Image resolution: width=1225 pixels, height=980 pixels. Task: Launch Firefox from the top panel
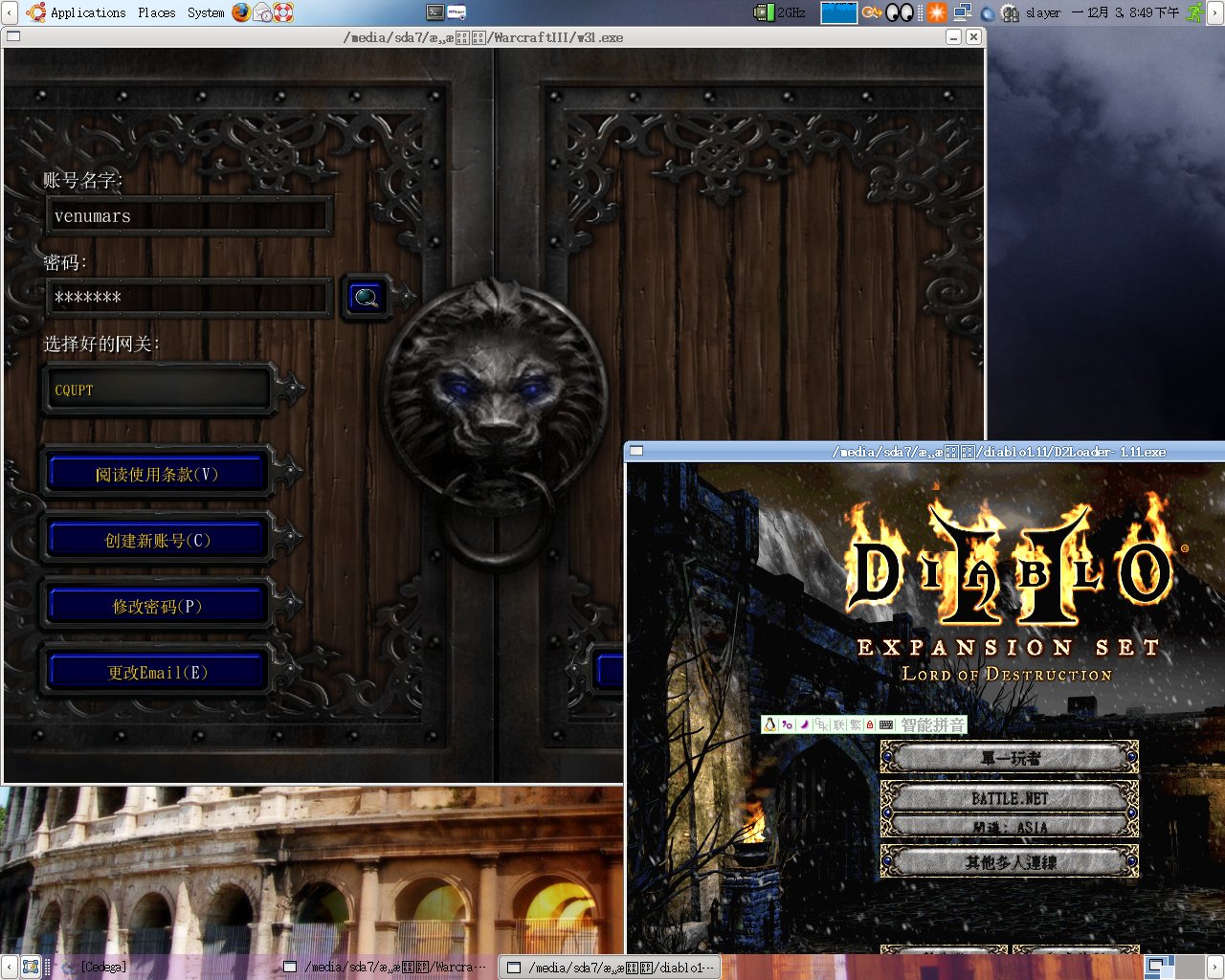(241, 12)
